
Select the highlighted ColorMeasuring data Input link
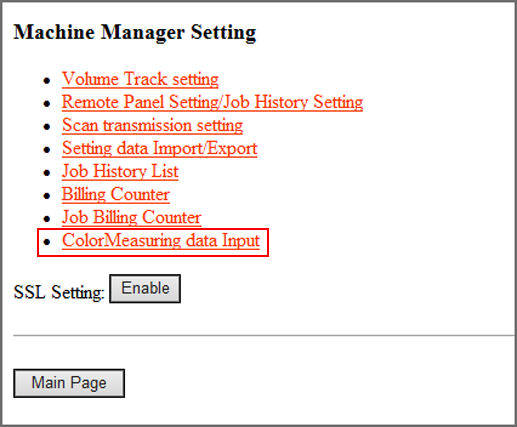coord(161,241)
